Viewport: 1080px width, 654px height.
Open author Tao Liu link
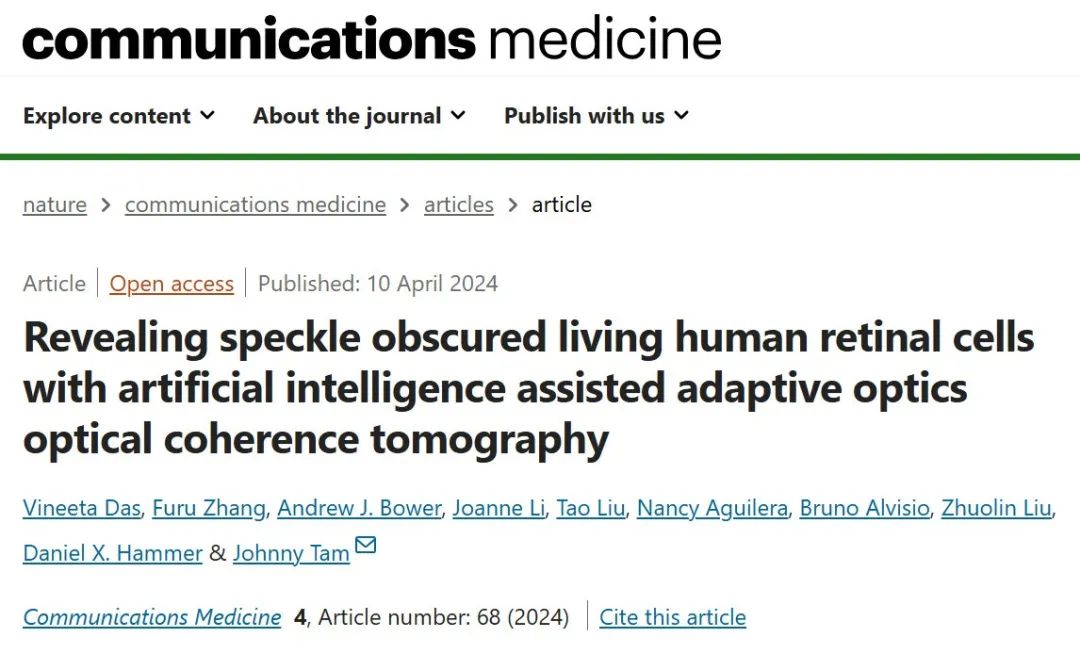(591, 509)
